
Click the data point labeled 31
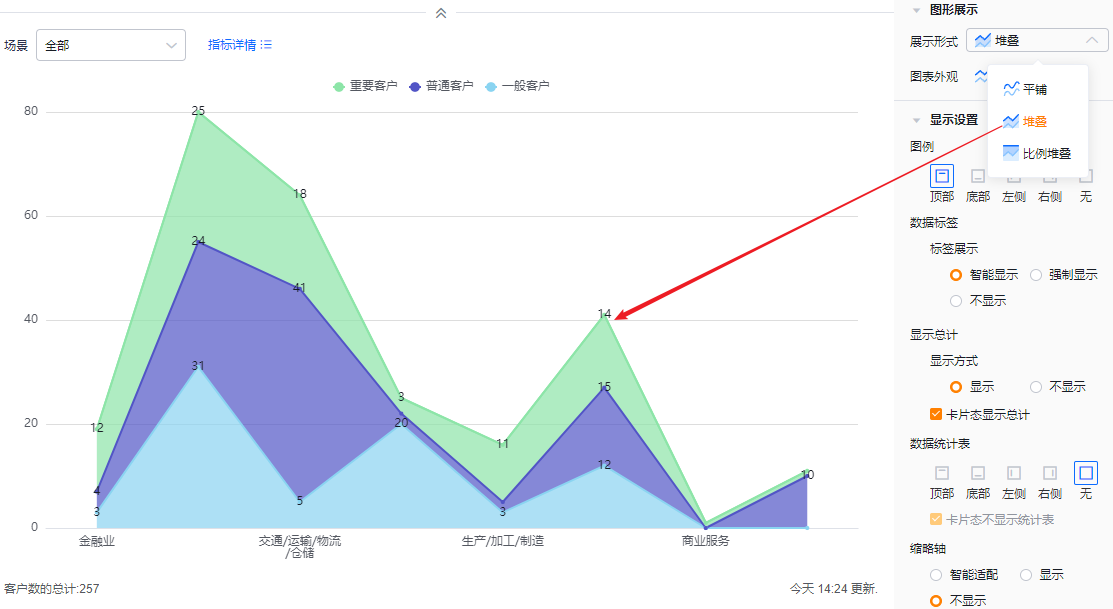198,366
